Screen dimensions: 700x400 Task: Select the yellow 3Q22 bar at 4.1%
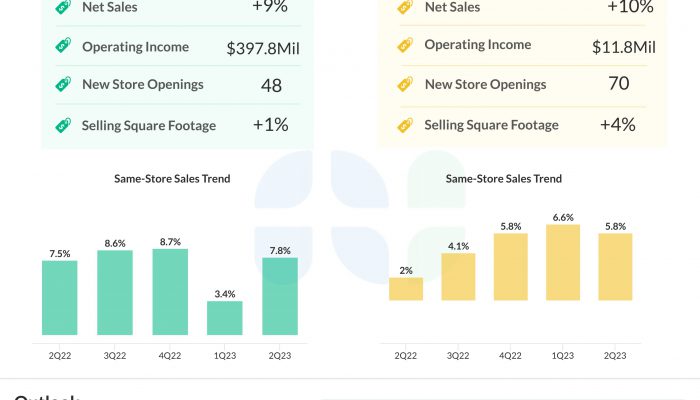pyautogui.click(x=458, y=277)
